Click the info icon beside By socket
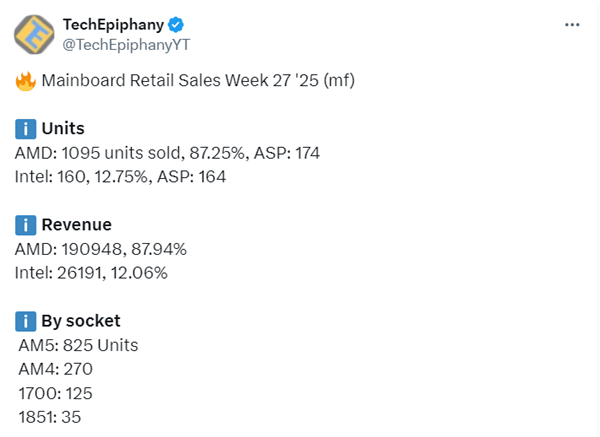The height and width of the screenshot is (437, 600). click(25, 321)
